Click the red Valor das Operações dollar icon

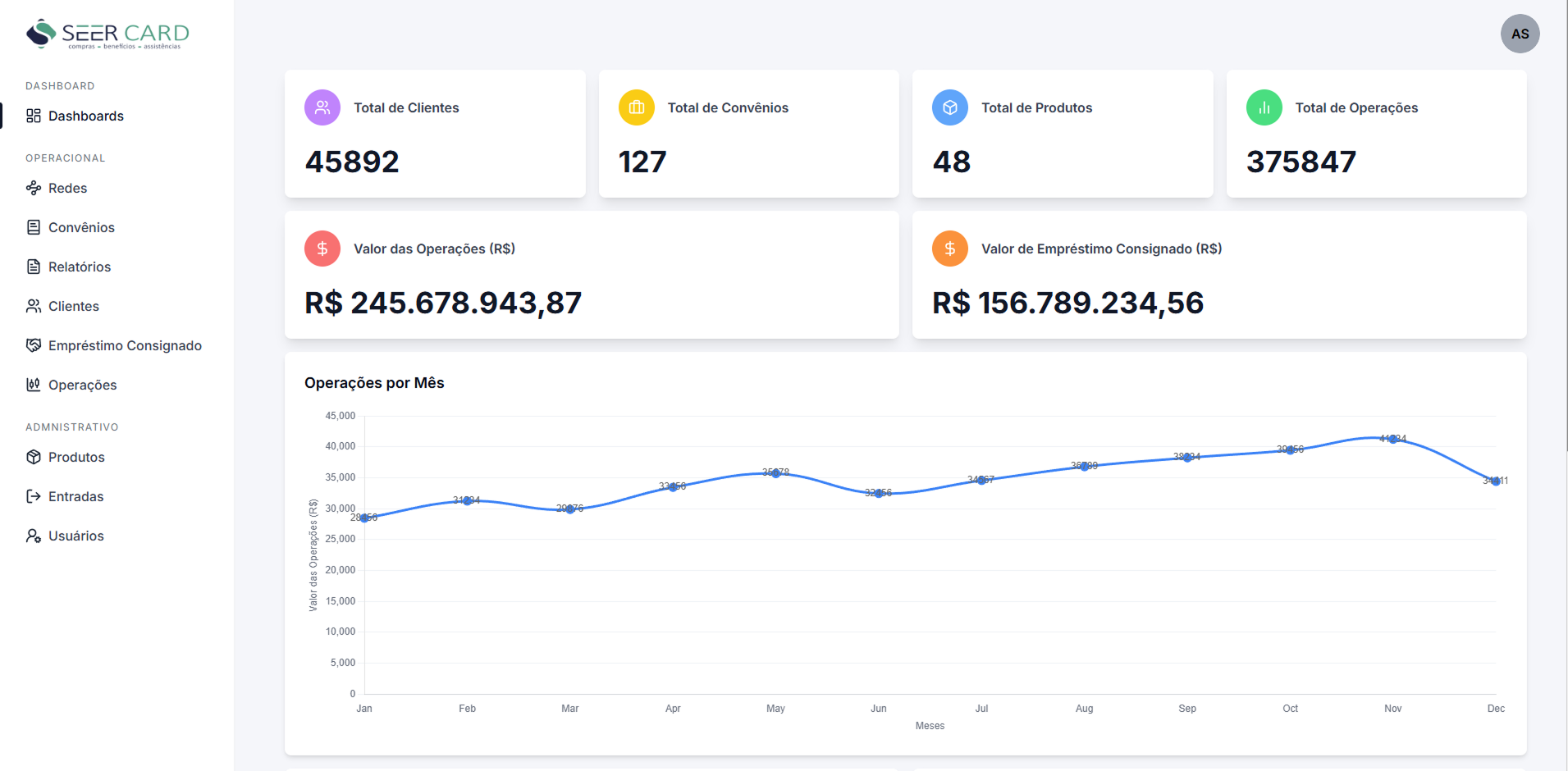coord(322,249)
